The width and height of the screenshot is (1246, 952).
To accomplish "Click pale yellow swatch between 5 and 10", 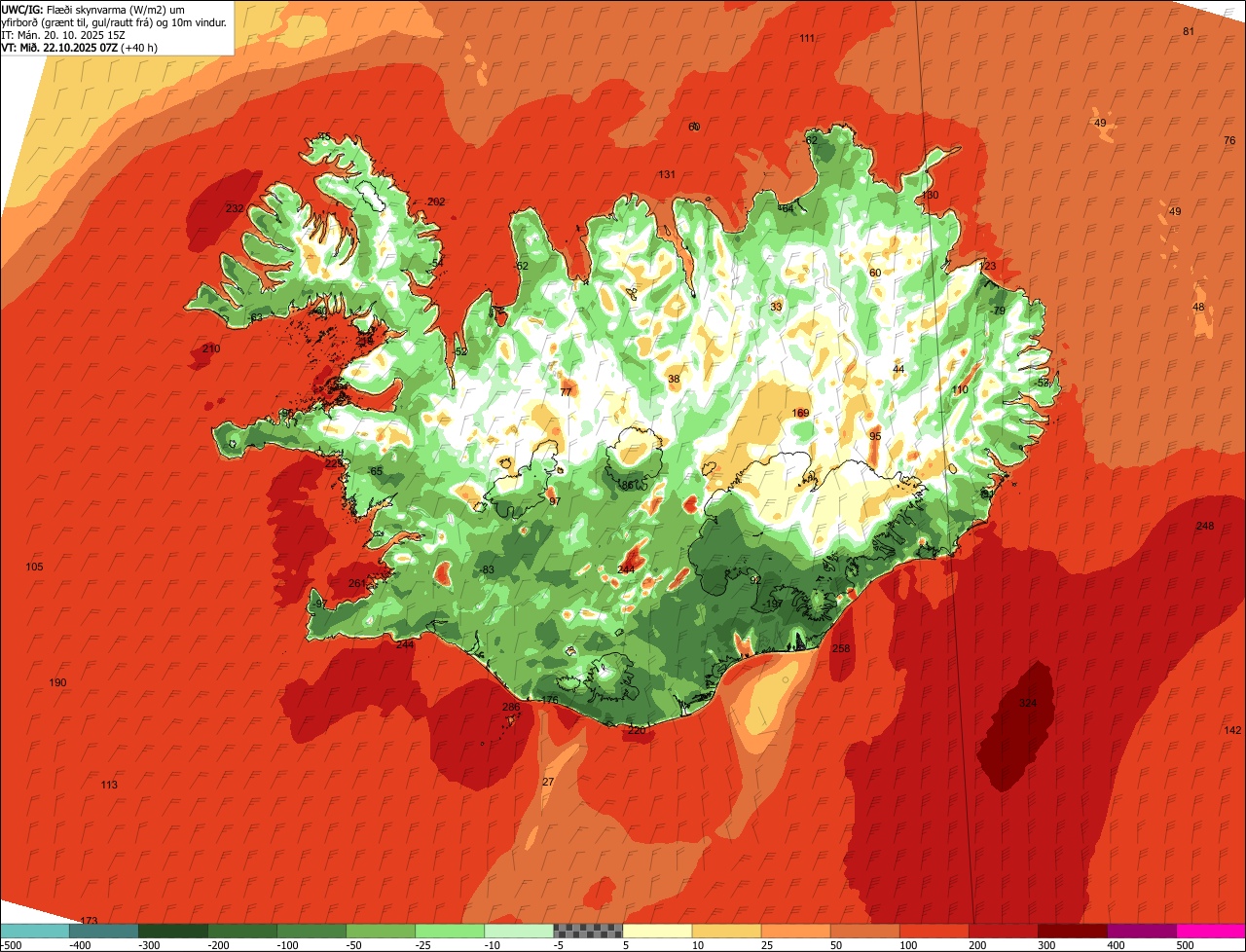I will (x=656, y=930).
